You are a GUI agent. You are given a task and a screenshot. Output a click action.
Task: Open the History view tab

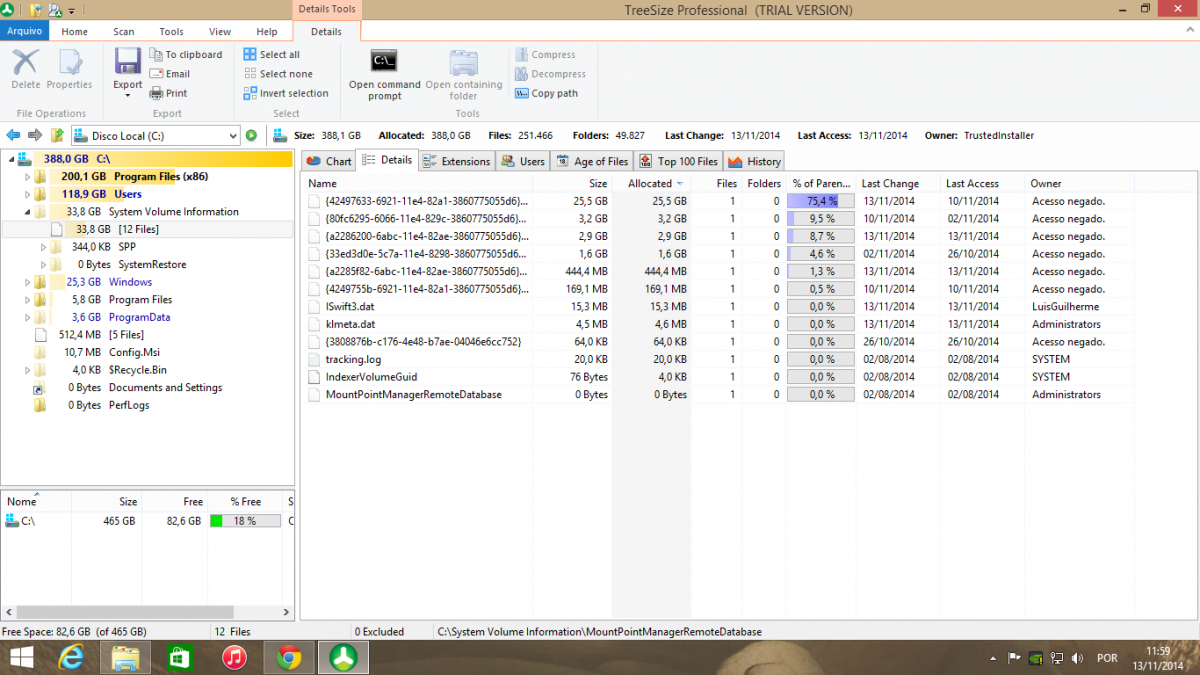coord(754,161)
